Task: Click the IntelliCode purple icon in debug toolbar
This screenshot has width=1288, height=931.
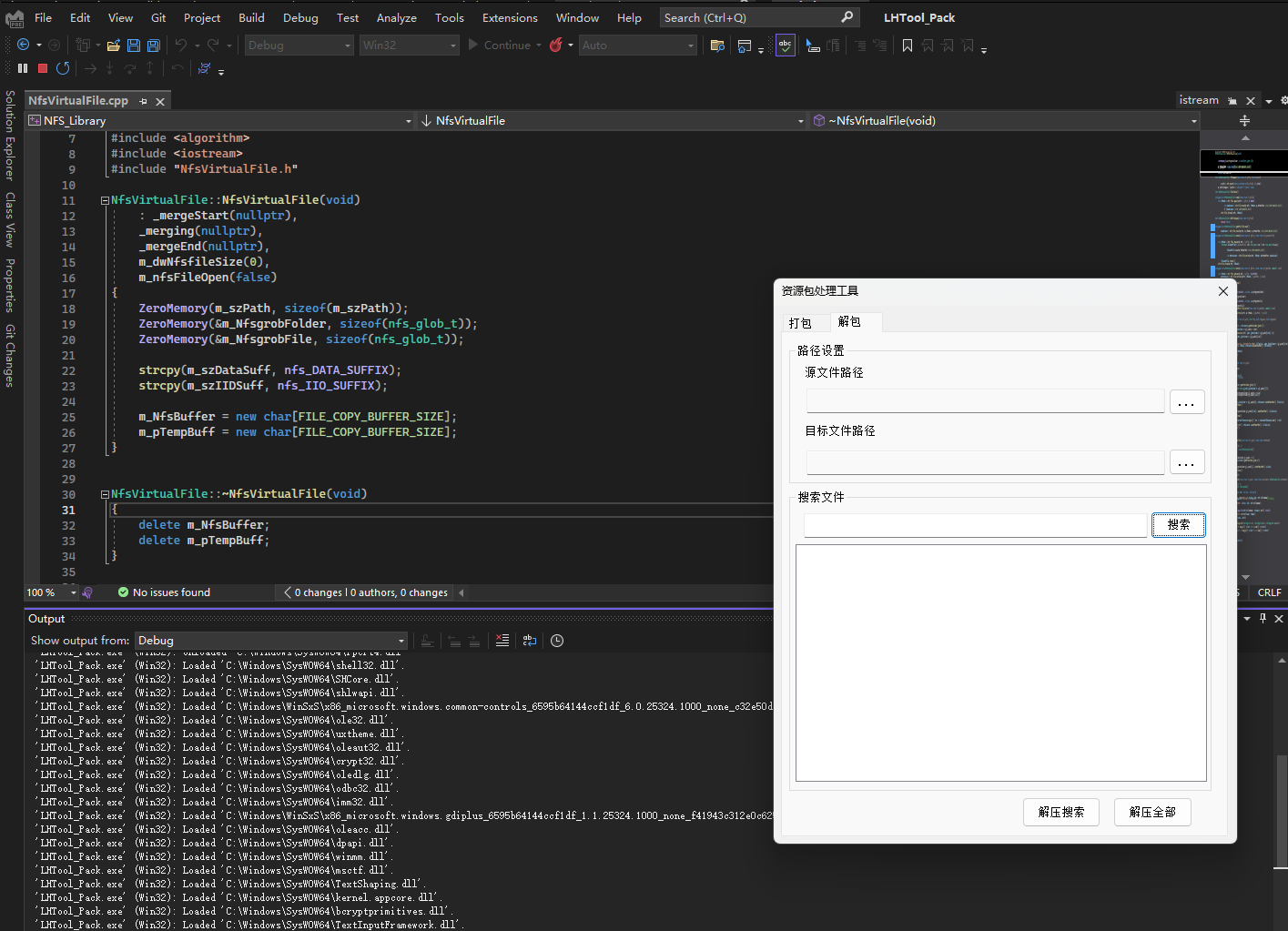Action: [205, 68]
